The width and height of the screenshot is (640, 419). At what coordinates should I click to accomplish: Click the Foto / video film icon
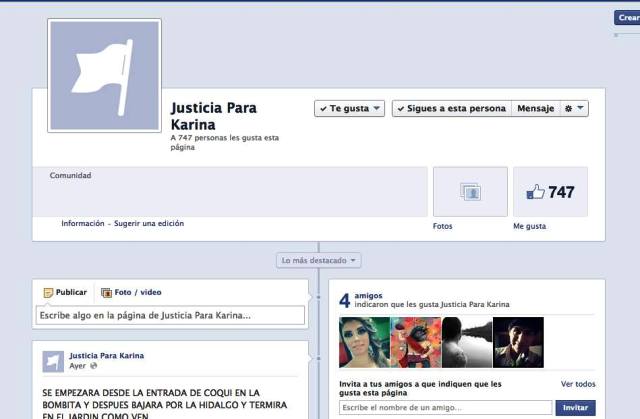pyautogui.click(x=107, y=293)
